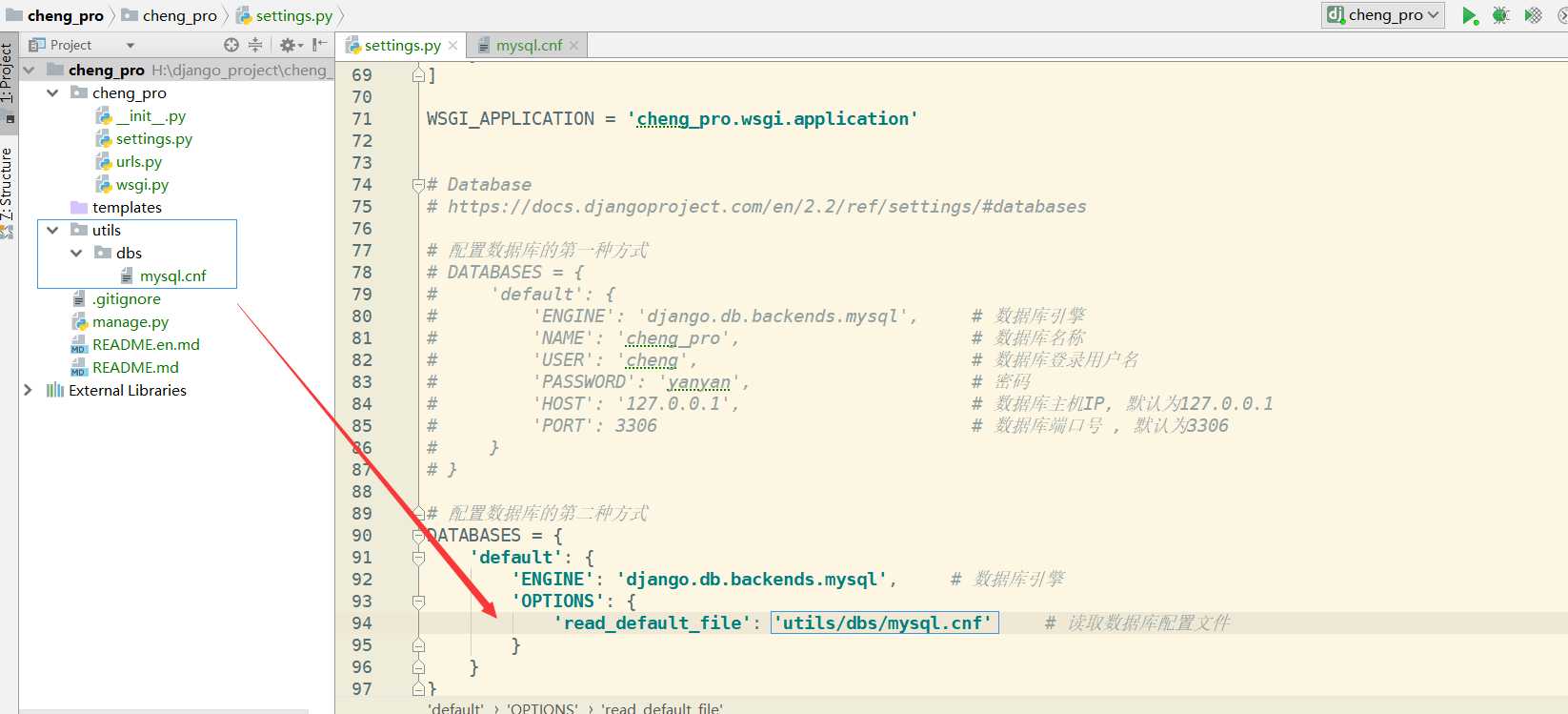This screenshot has width=1568, height=714.
Task: Select the utils folder in the tree
Action: tap(96, 230)
